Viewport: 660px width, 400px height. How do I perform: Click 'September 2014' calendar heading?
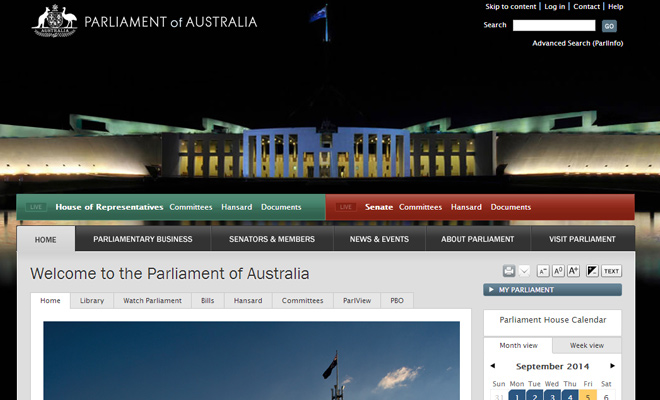[552, 366]
